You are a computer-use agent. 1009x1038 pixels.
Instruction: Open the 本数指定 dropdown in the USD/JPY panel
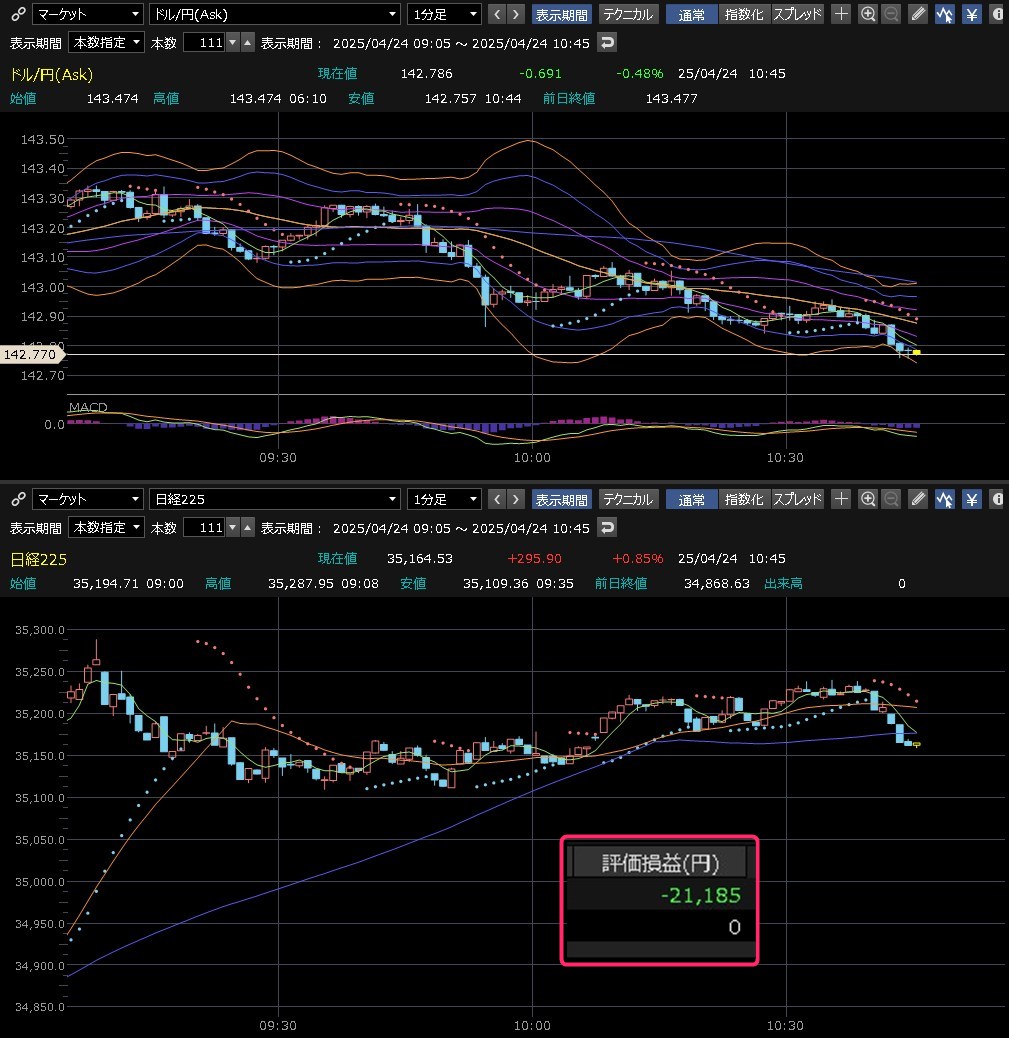tap(106, 43)
